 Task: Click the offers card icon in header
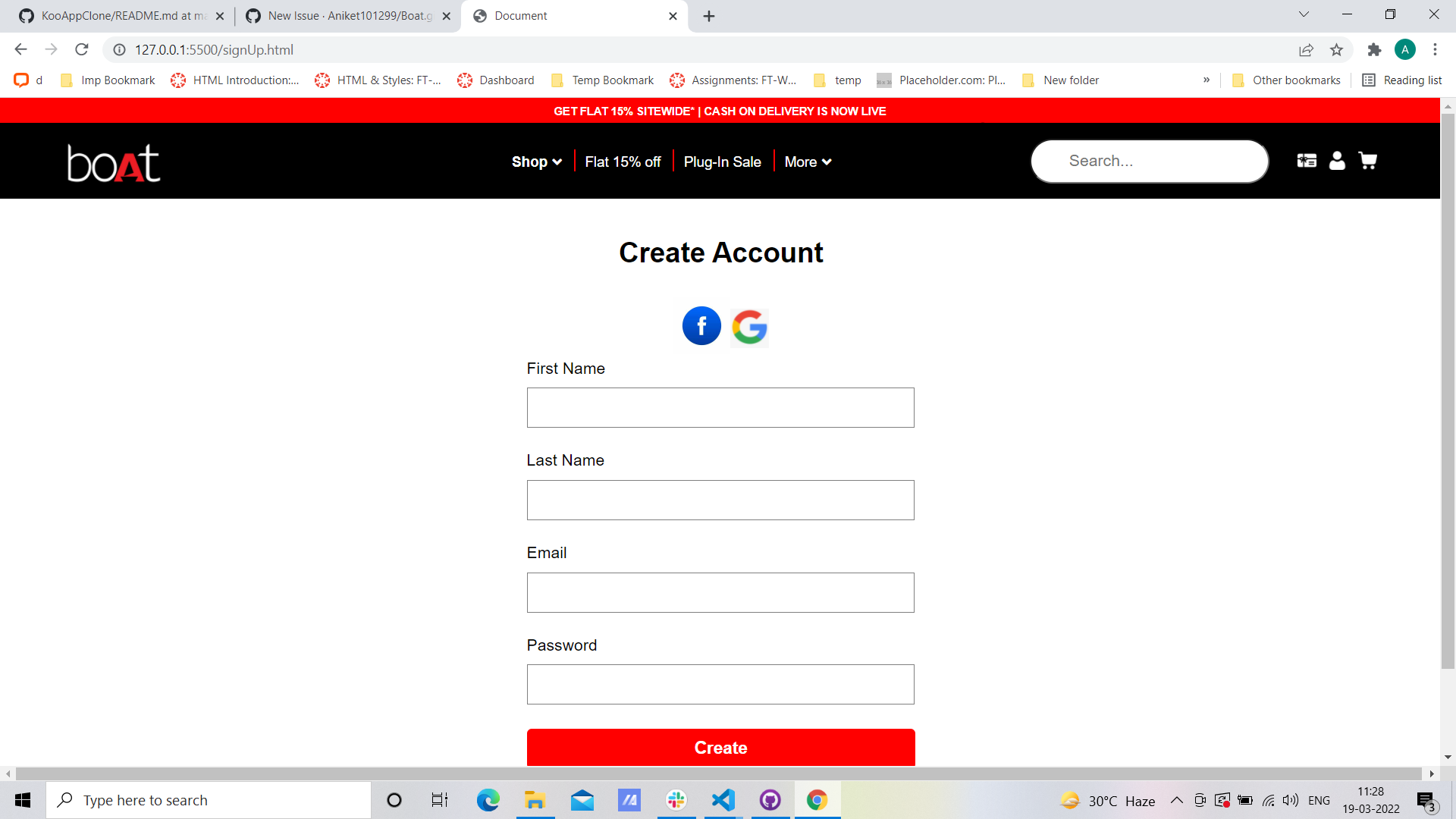[1307, 161]
